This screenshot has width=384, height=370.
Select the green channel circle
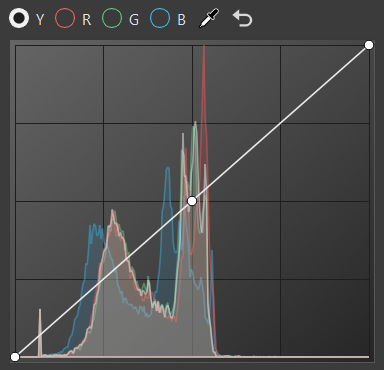112,18
